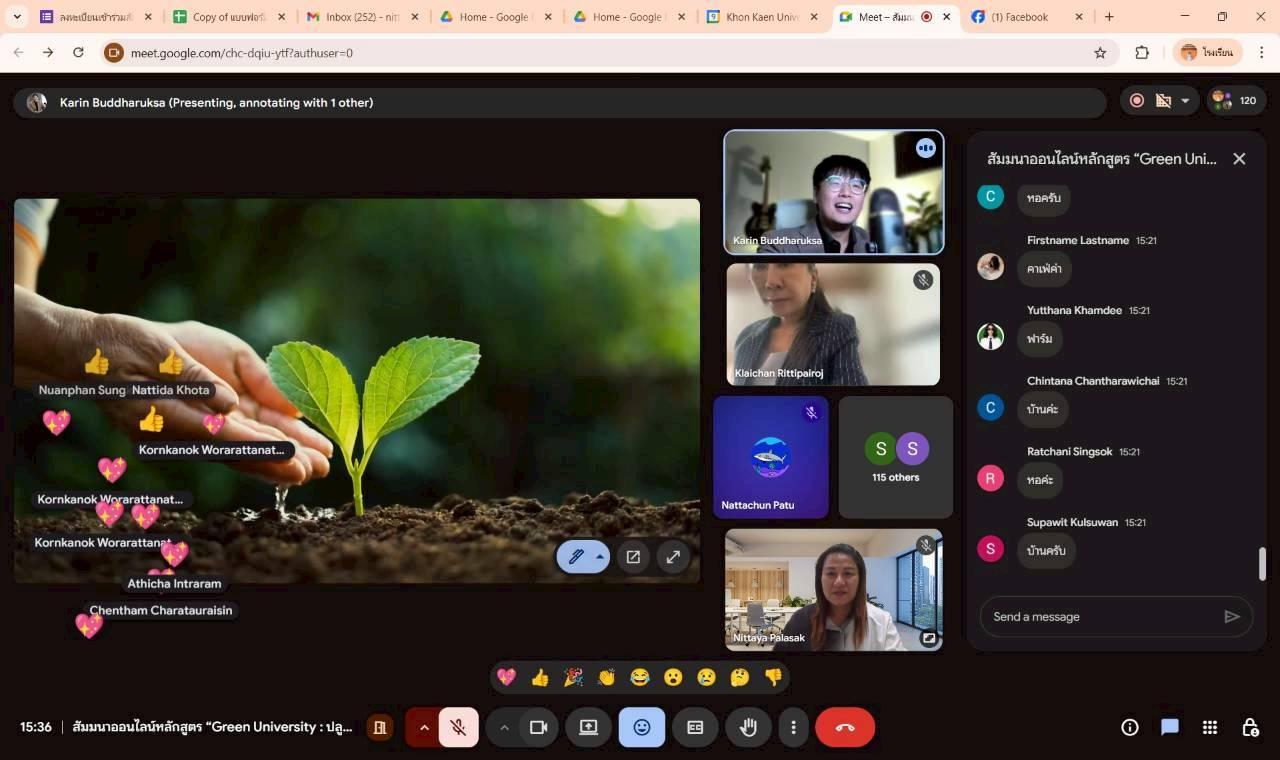The width and height of the screenshot is (1280, 760).
Task: Send the thumbs-down emoji reaction
Action: [773, 677]
